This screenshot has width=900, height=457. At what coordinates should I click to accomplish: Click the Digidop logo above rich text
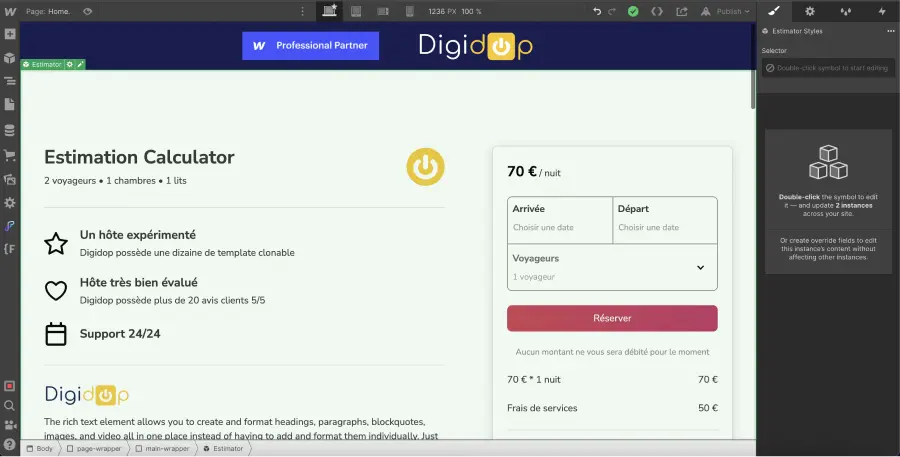[87, 394]
